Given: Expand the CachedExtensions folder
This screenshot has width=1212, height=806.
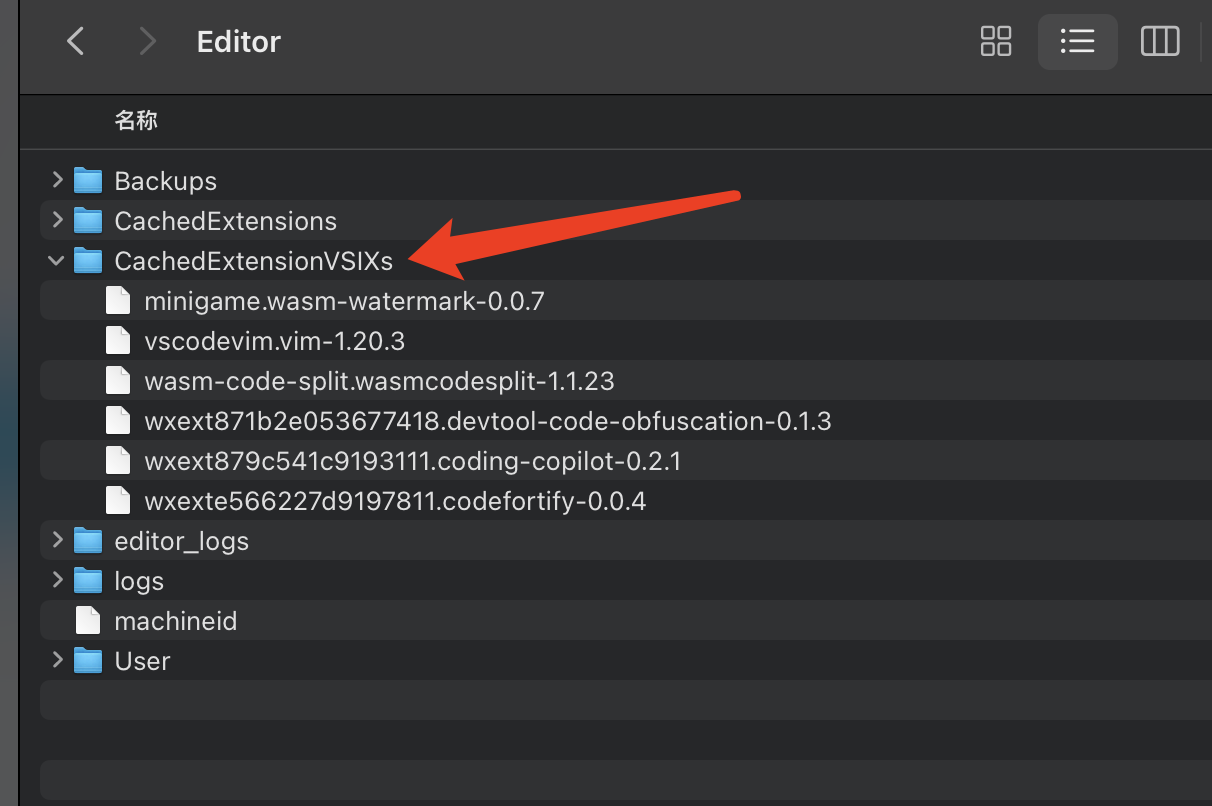Looking at the screenshot, I should (x=57, y=220).
